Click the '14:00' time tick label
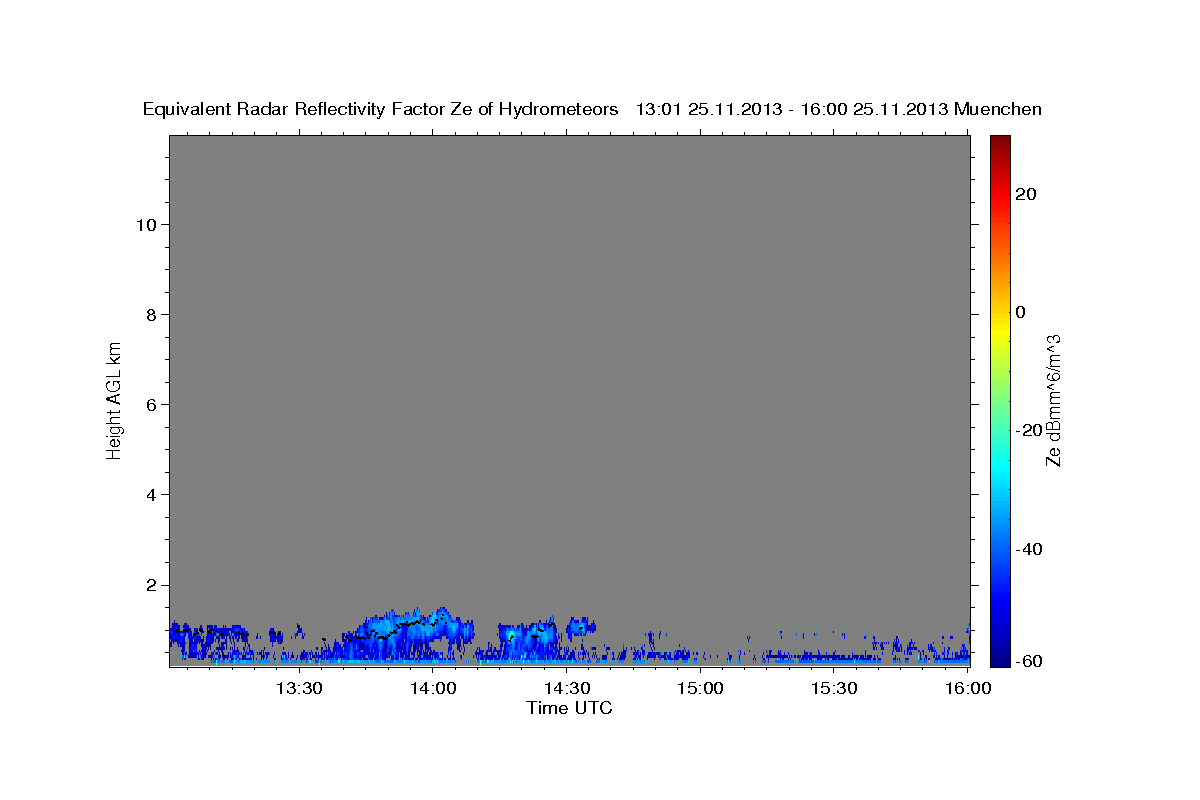Screen dimensions: 1200x800 click(432, 688)
